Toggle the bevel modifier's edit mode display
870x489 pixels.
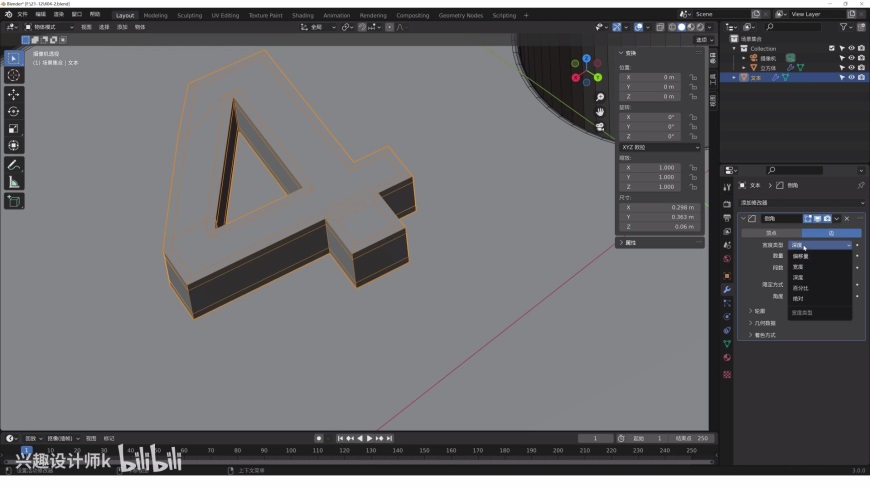(x=808, y=219)
